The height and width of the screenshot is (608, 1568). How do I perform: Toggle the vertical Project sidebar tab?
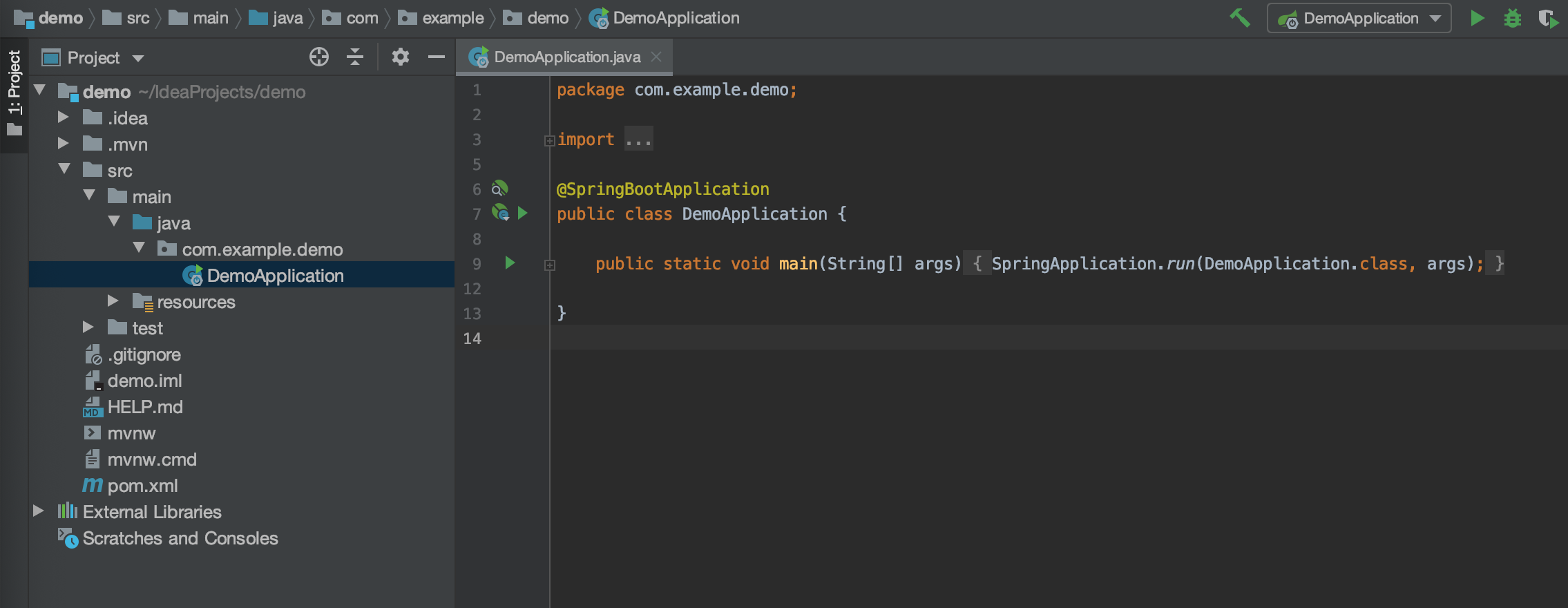point(14,90)
